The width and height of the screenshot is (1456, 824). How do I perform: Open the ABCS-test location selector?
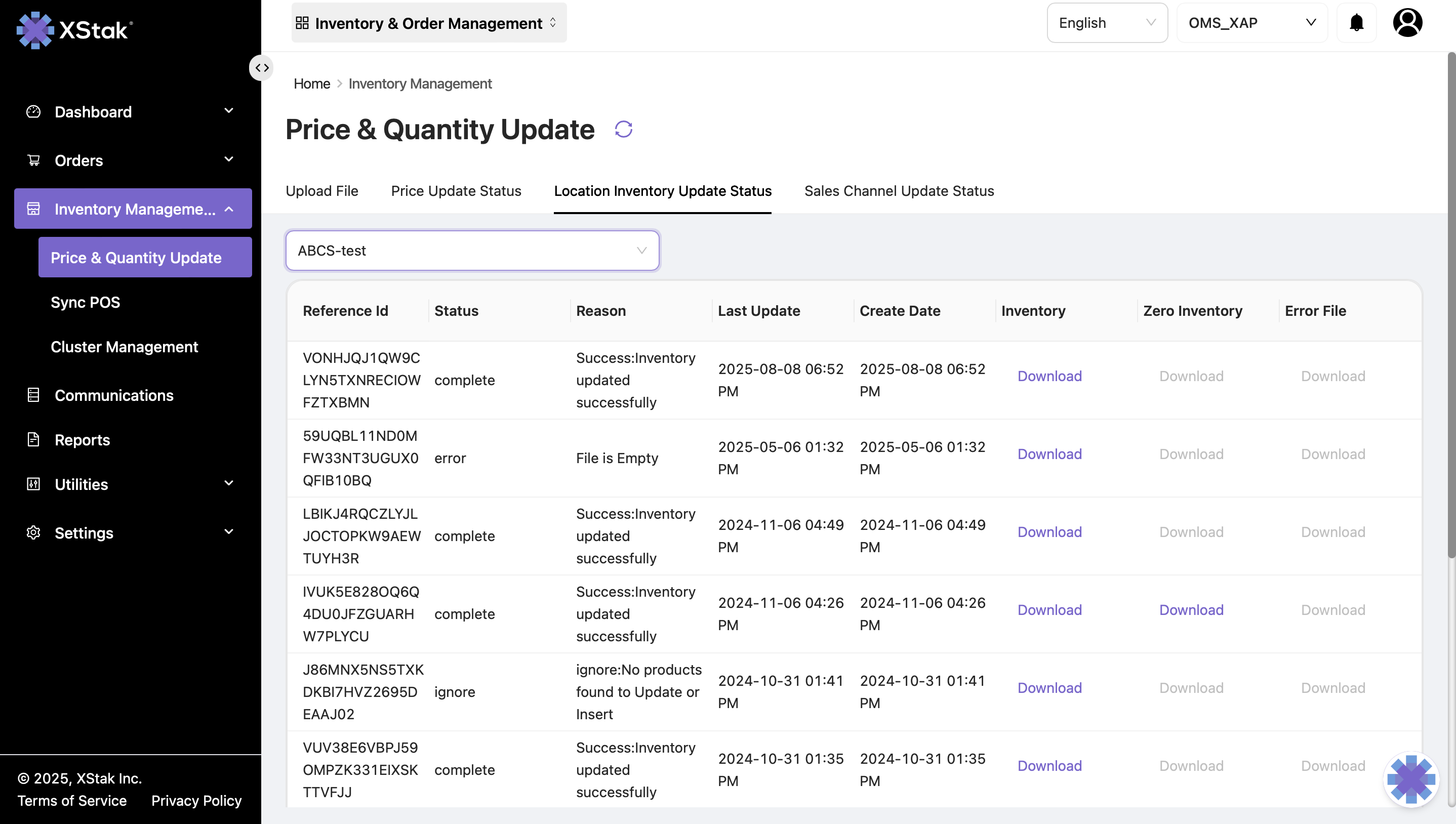click(472, 250)
